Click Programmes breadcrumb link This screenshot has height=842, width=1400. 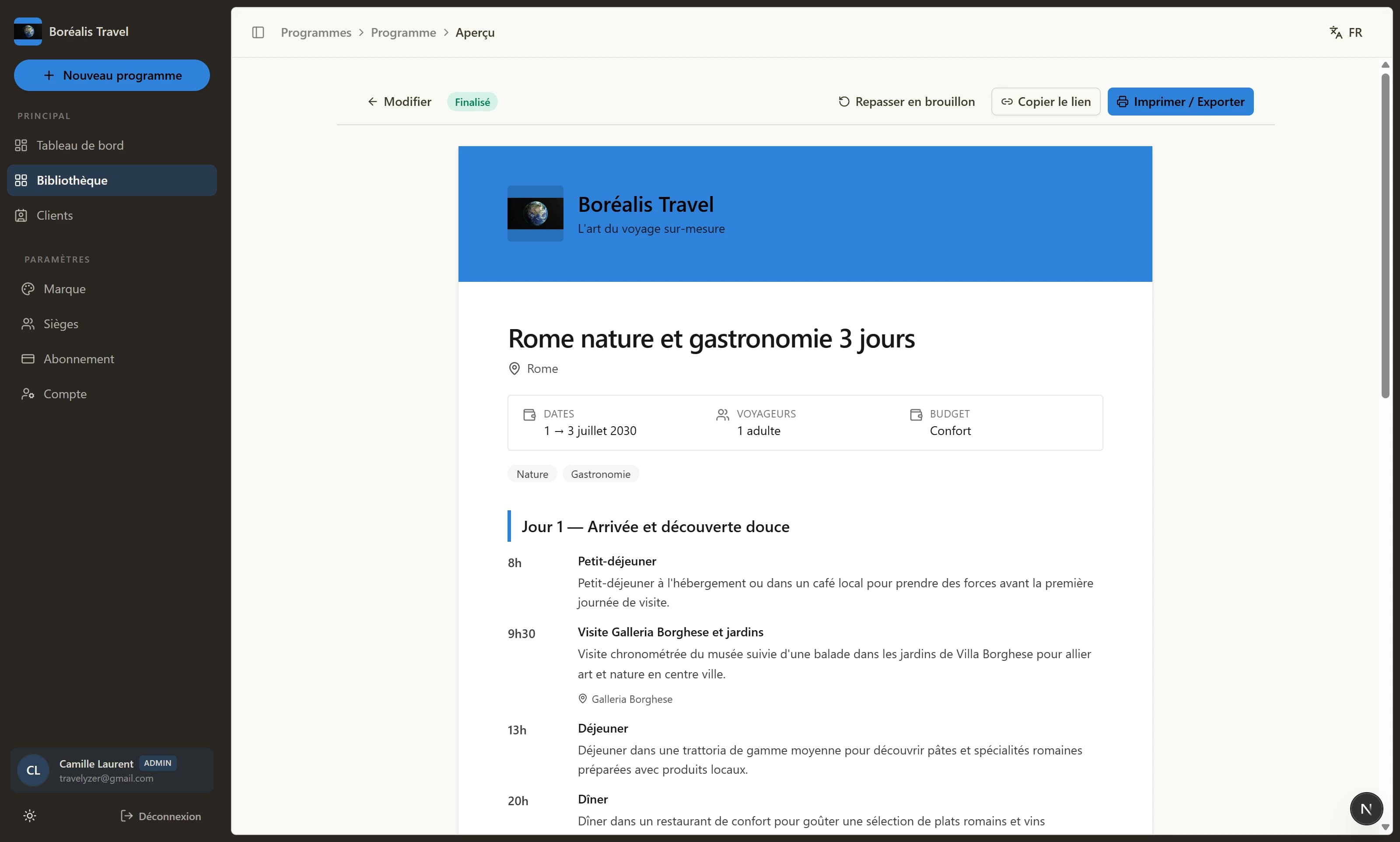316,32
